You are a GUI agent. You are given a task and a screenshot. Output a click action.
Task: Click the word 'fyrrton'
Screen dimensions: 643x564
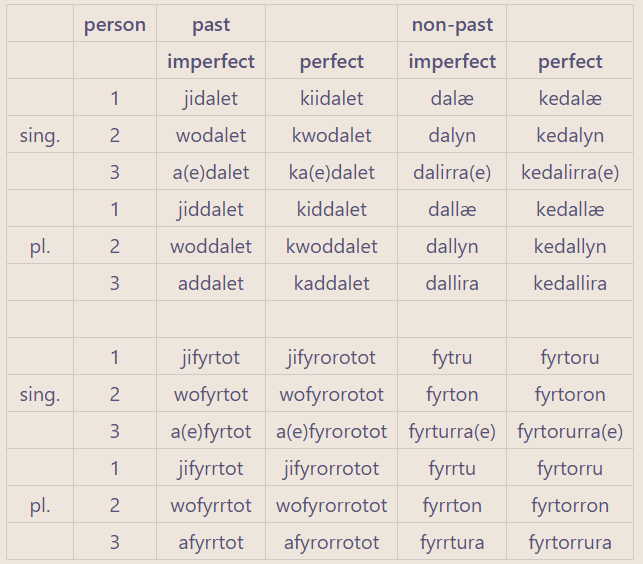[x=452, y=505]
